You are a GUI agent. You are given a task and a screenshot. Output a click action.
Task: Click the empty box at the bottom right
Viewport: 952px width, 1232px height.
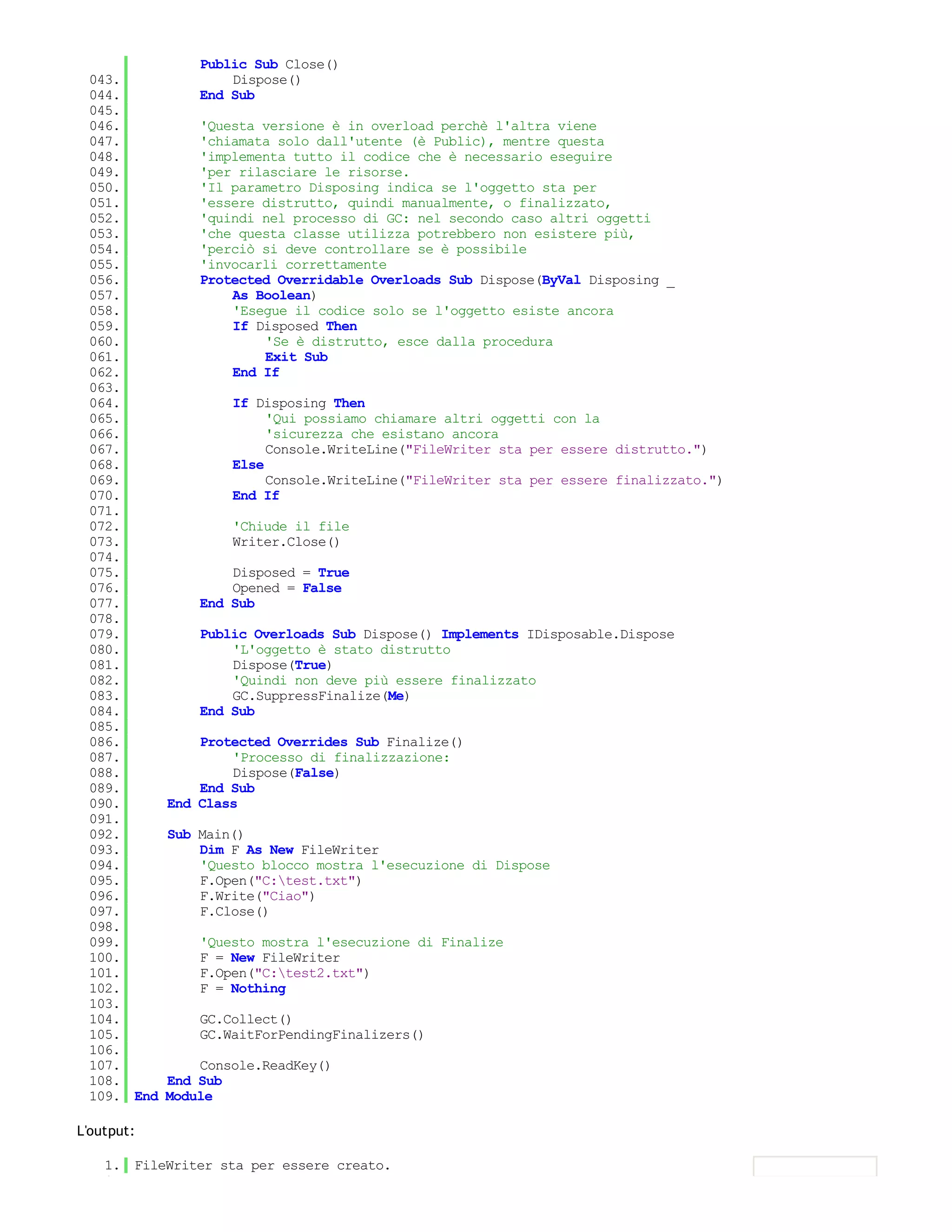814,1166
